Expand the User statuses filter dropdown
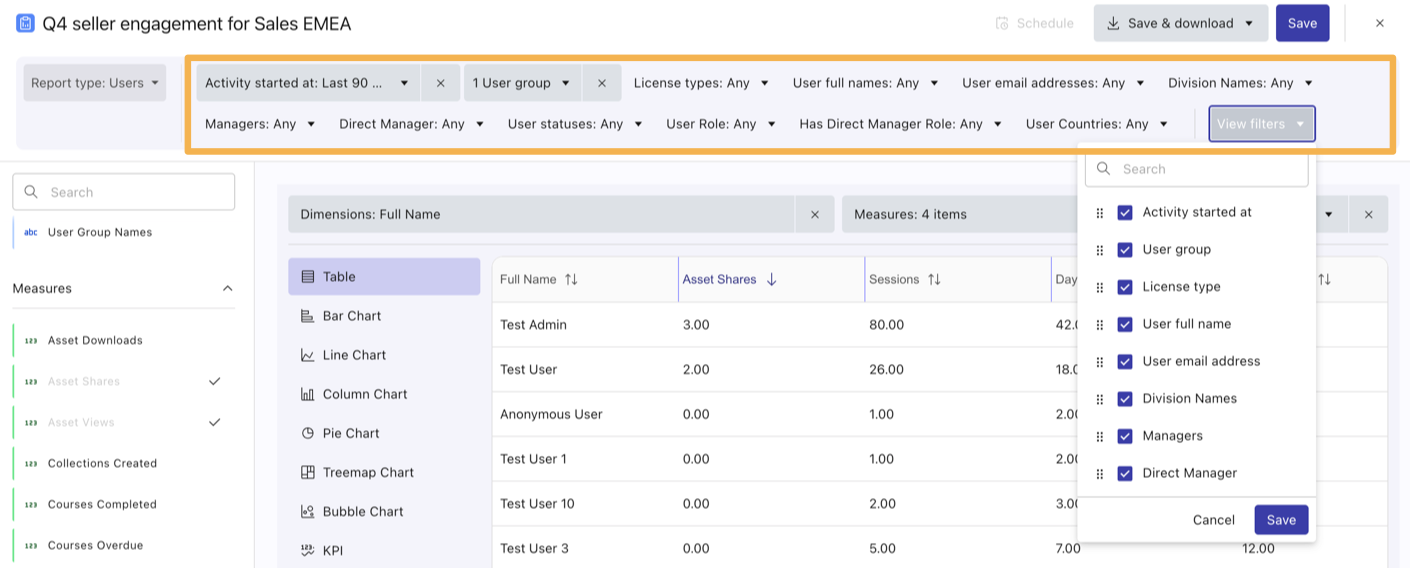This screenshot has height=568, width=1410. point(574,124)
